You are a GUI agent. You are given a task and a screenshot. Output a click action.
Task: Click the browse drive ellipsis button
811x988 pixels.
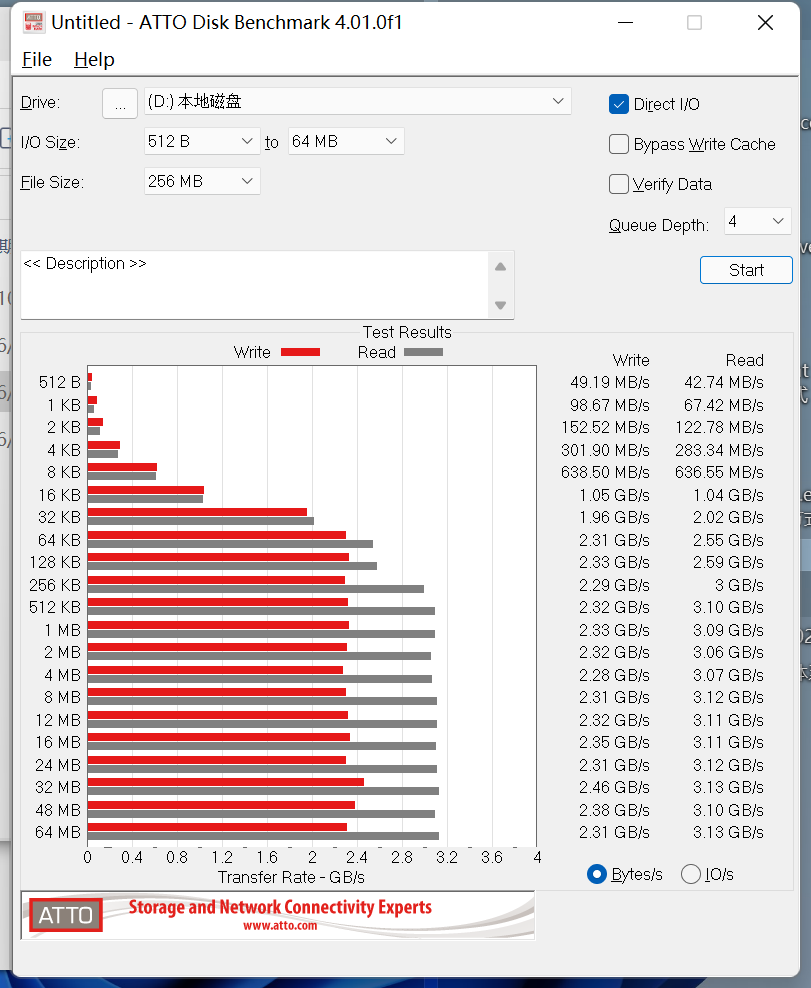120,103
